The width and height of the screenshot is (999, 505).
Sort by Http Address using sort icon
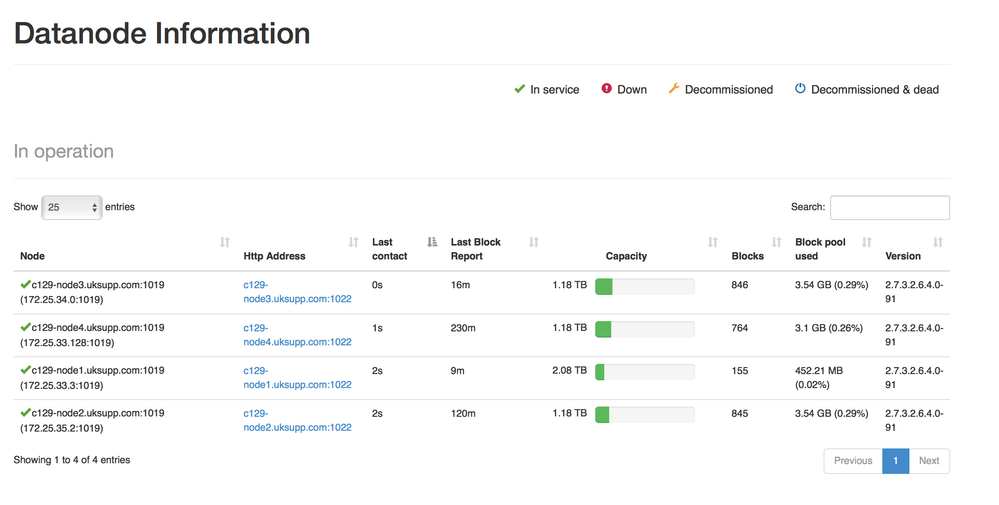click(353, 242)
